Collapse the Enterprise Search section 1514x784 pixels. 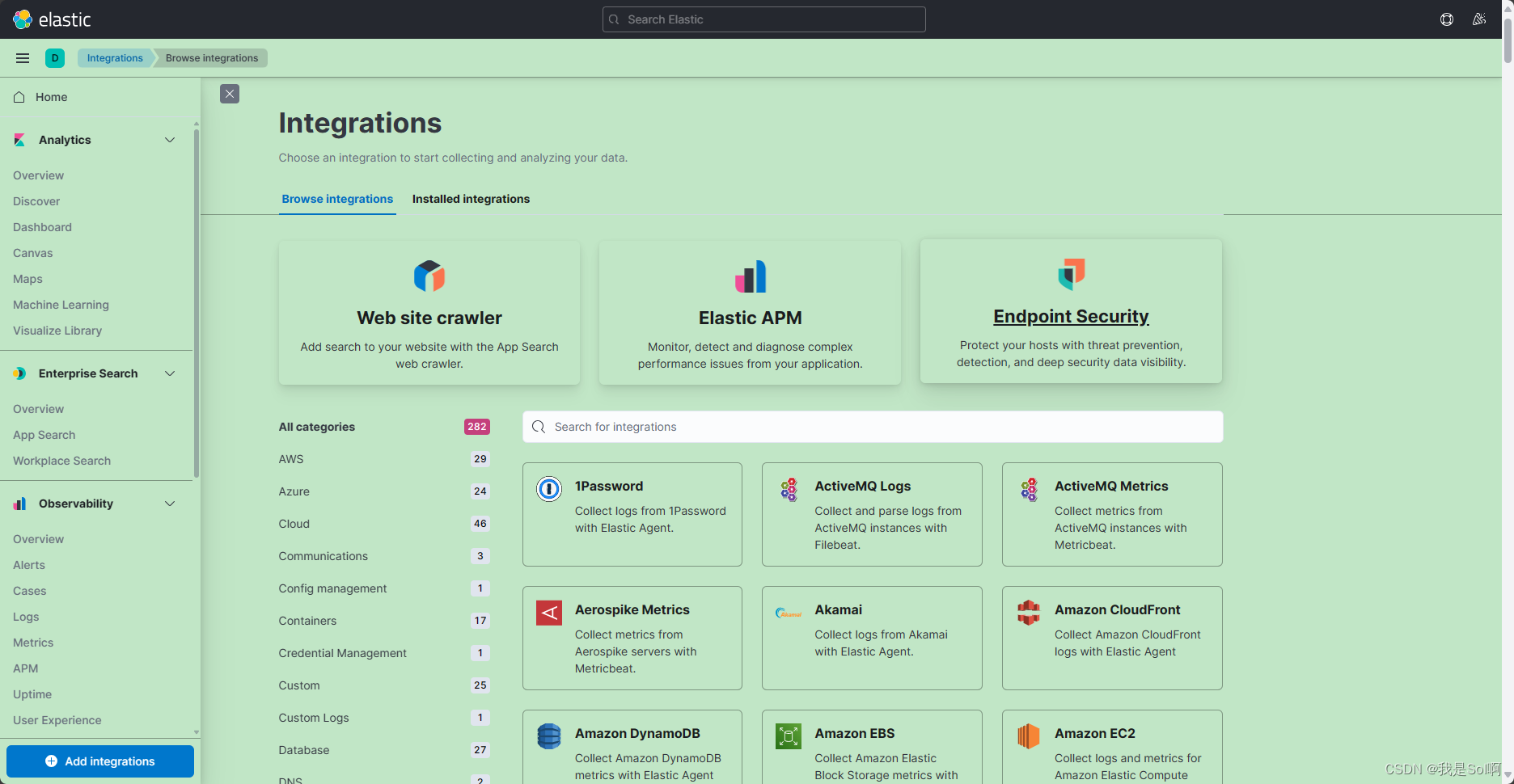(x=170, y=373)
